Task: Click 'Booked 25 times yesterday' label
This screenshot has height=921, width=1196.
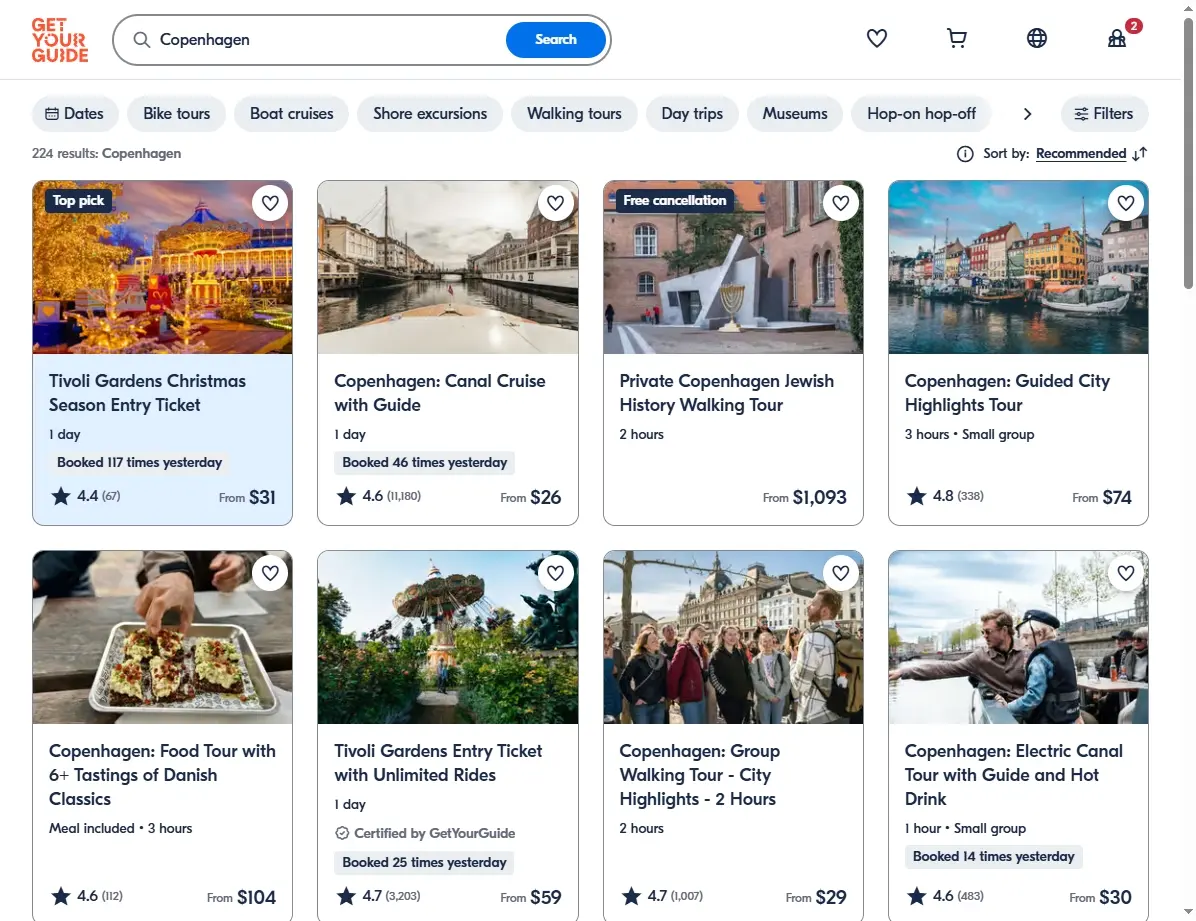Action: pyautogui.click(x=424, y=862)
